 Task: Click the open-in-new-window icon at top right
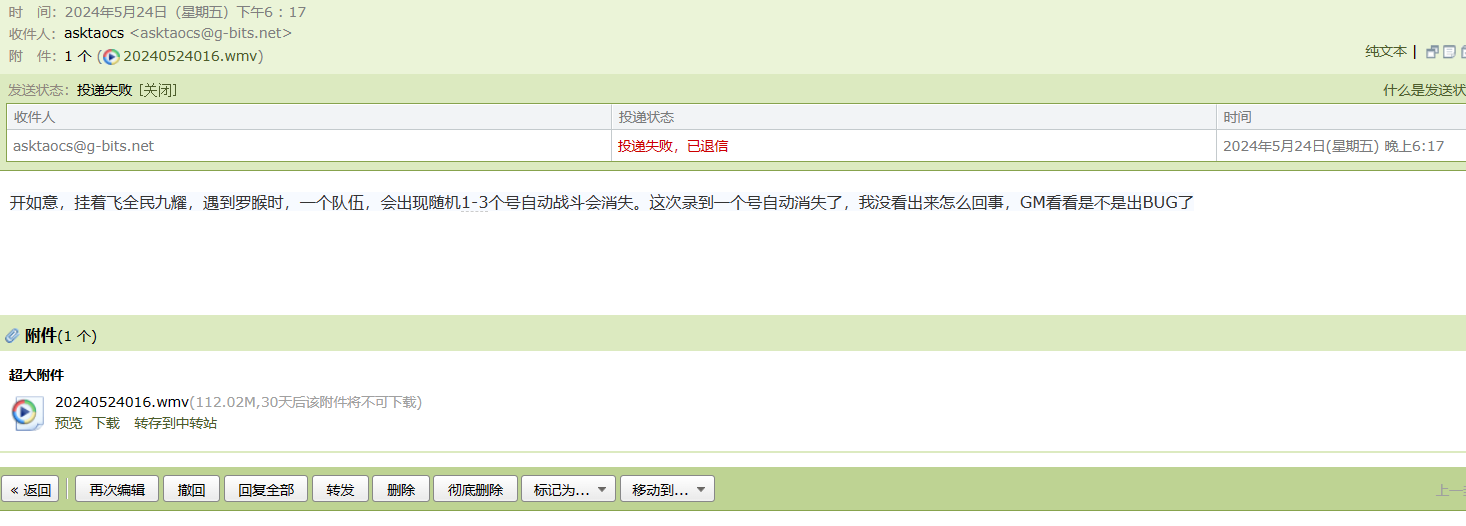click(1432, 52)
